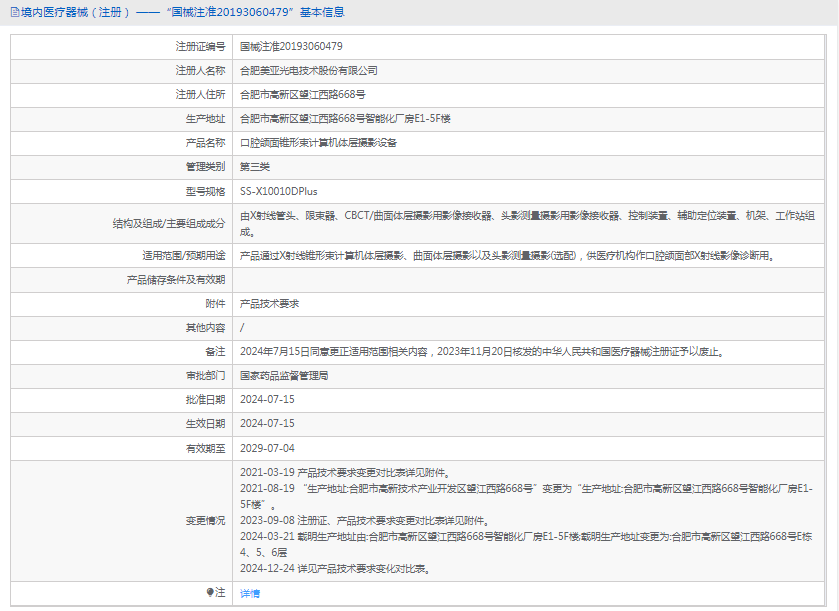Open the 详情 link in the 注 row
Viewport: 839px width, 611px height.
point(250,593)
